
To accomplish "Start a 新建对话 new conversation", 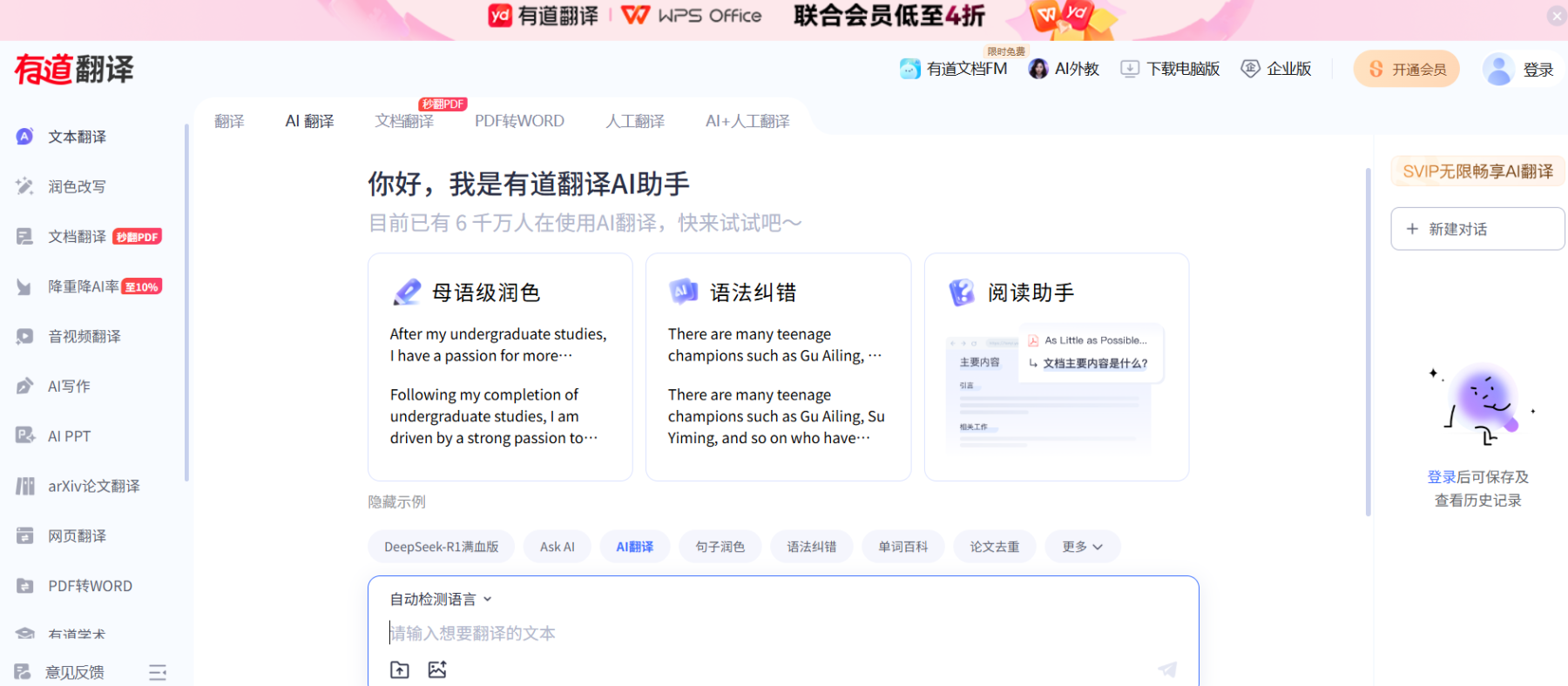I will (x=1477, y=229).
